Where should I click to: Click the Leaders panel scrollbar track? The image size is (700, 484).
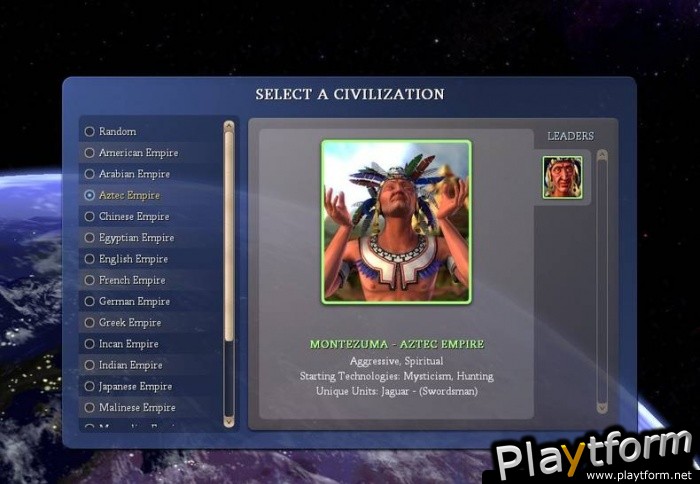(x=602, y=281)
